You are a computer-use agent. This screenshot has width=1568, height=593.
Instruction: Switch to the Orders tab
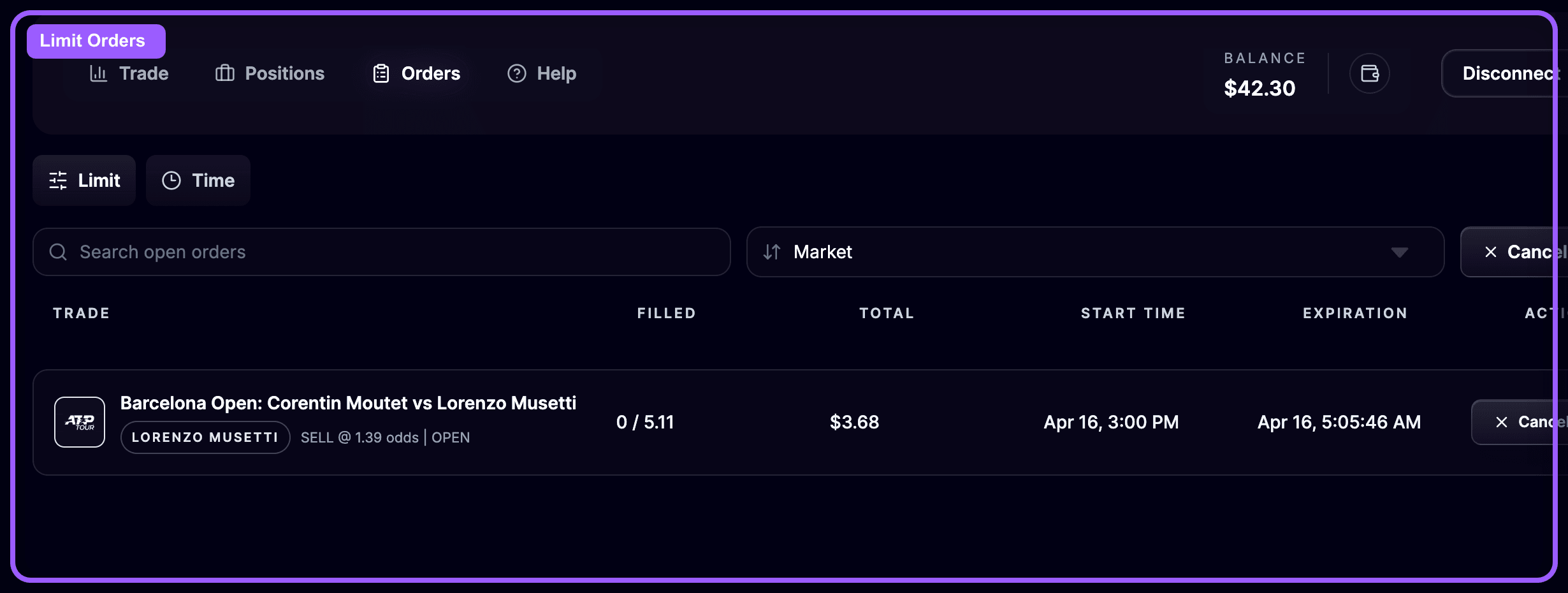coord(416,73)
